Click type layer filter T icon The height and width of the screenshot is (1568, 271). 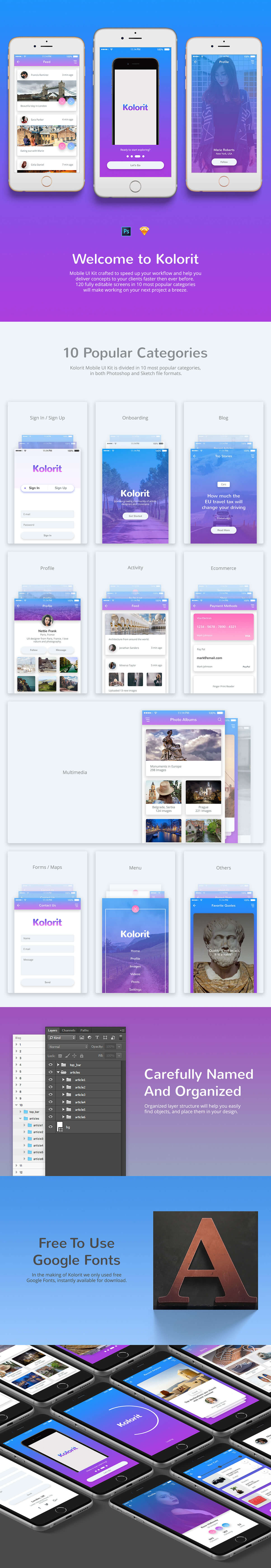pos(97,1037)
